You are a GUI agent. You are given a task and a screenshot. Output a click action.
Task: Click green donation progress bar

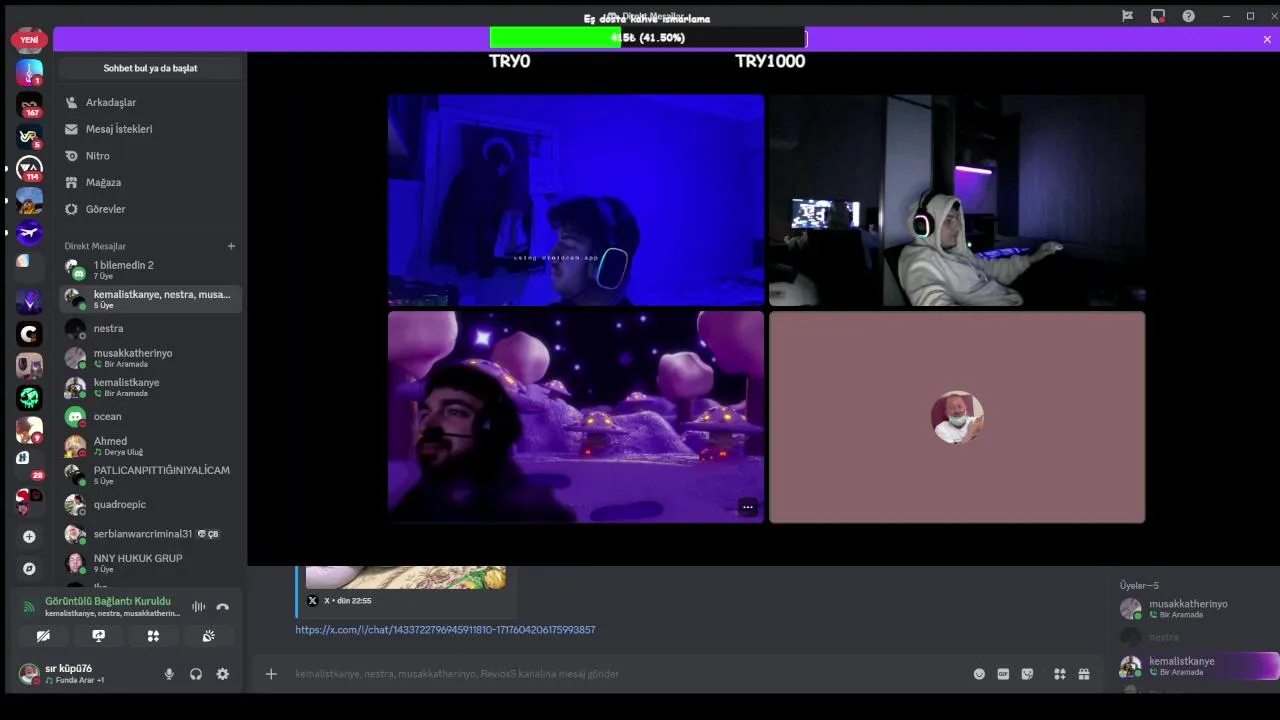(555, 38)
